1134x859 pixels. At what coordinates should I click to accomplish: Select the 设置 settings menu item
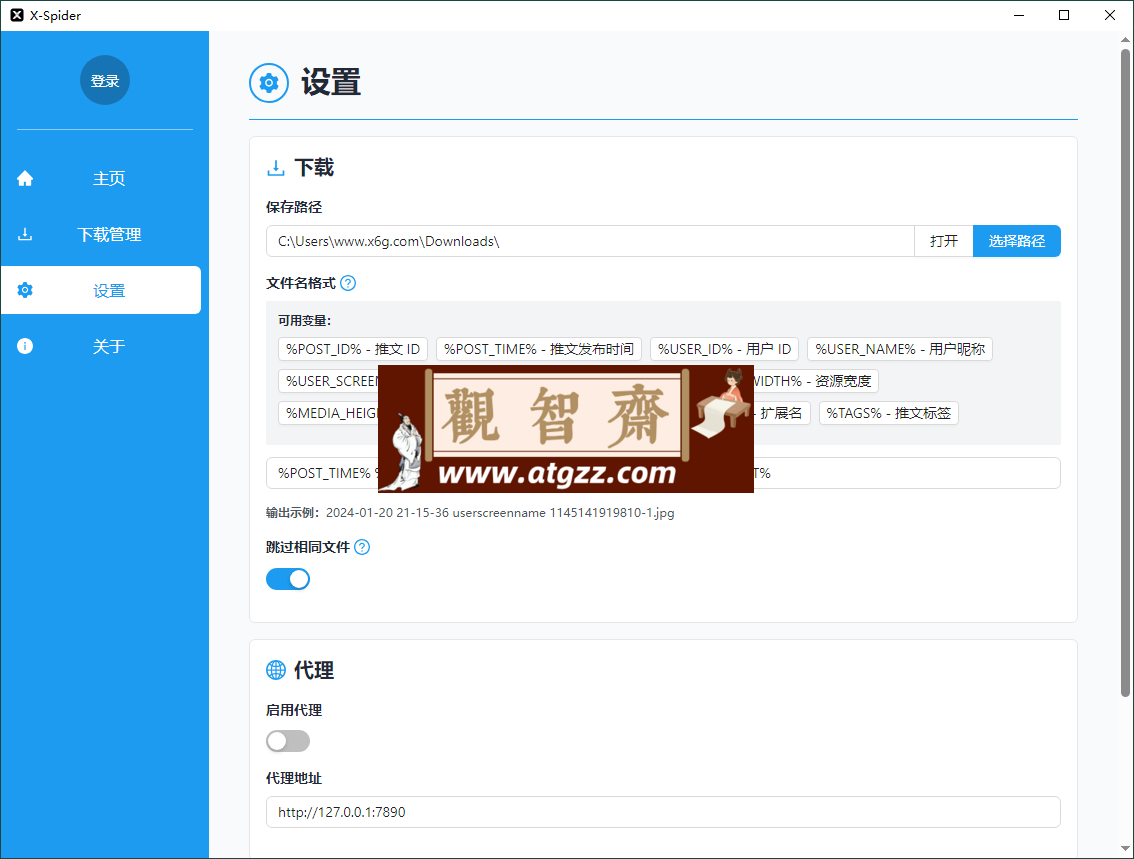tap(101, 290)
